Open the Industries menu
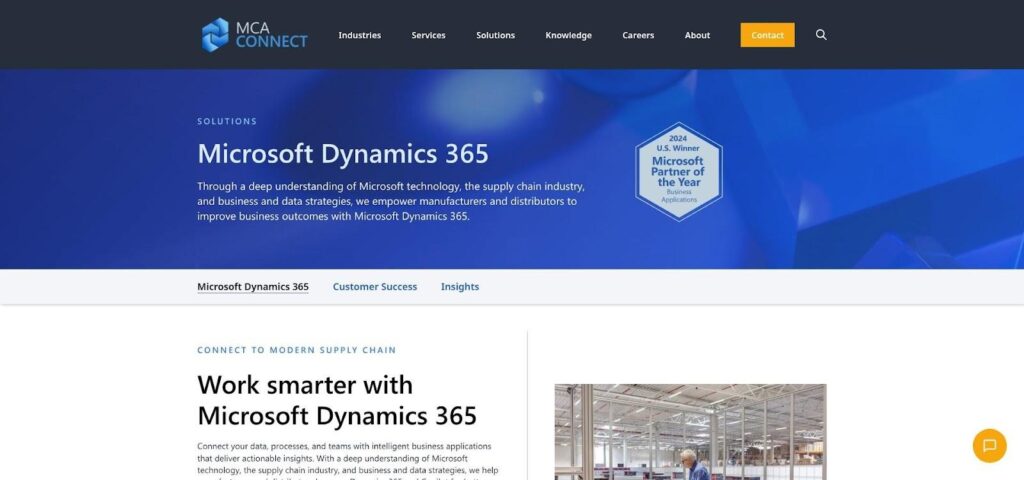 359,35
